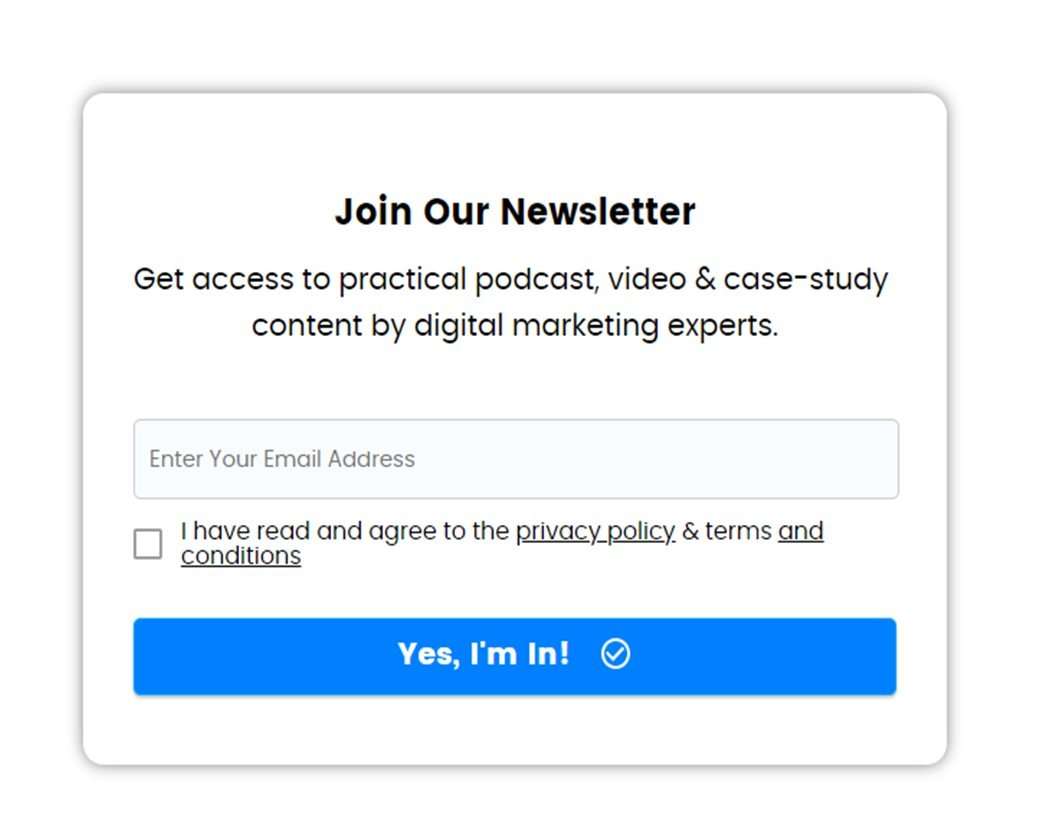
Task: Click the 'Enter Your Email Address' placeholder text
Action: coord(282,459)
